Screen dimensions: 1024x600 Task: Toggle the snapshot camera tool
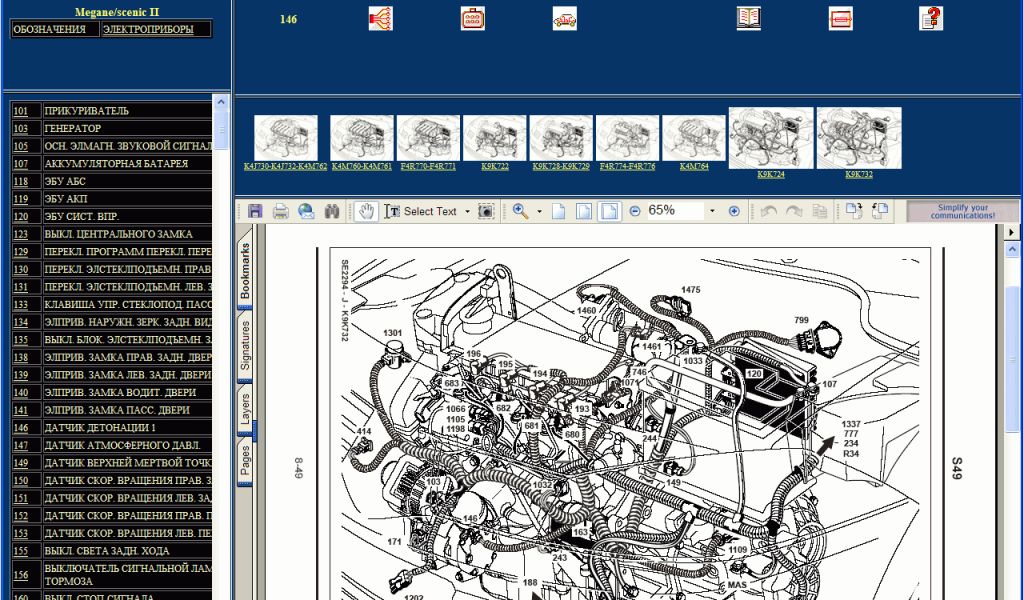(x=486, y=211)
